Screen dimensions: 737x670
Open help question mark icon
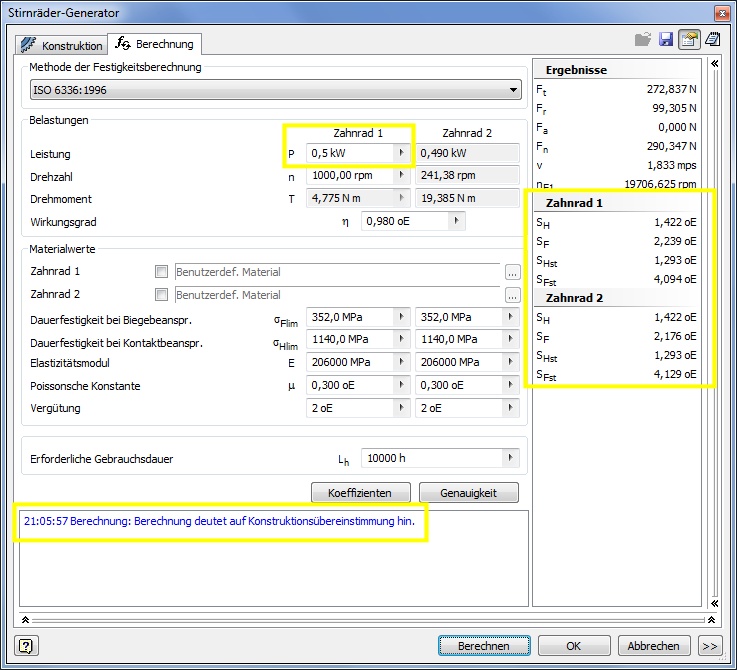[26, 646]
